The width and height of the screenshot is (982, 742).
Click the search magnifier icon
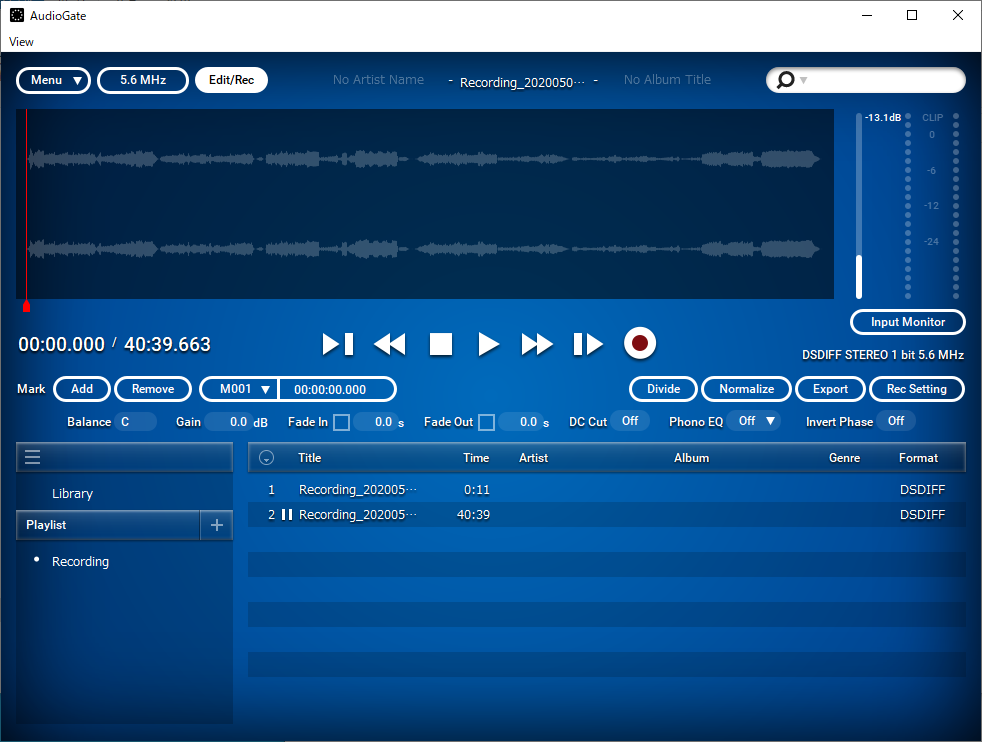[785, 80]
